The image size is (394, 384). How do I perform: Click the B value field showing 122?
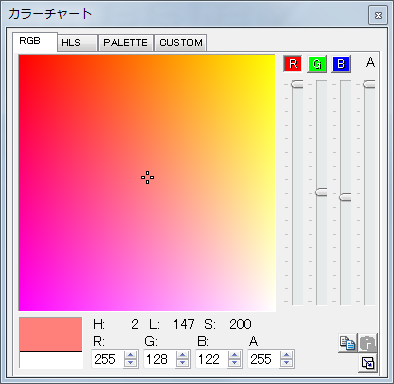click(x=211, y=359)
